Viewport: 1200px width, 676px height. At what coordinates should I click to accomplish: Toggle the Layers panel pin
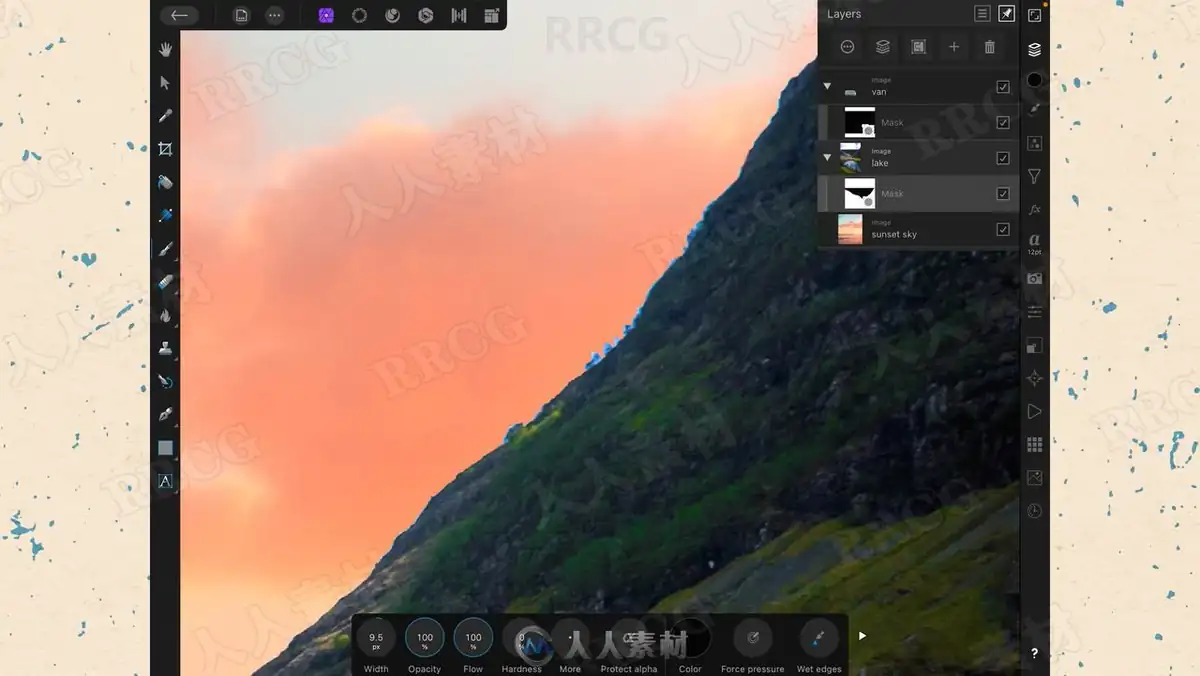pos(1007,14)
